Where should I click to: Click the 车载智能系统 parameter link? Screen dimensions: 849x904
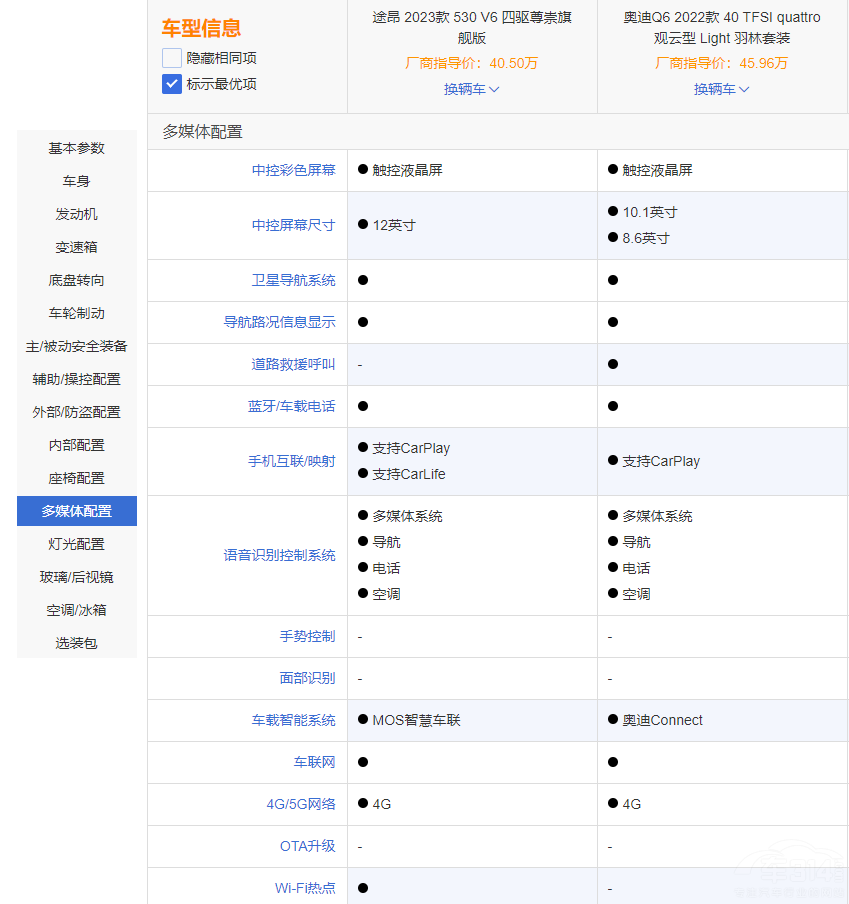tap(293, 720)
